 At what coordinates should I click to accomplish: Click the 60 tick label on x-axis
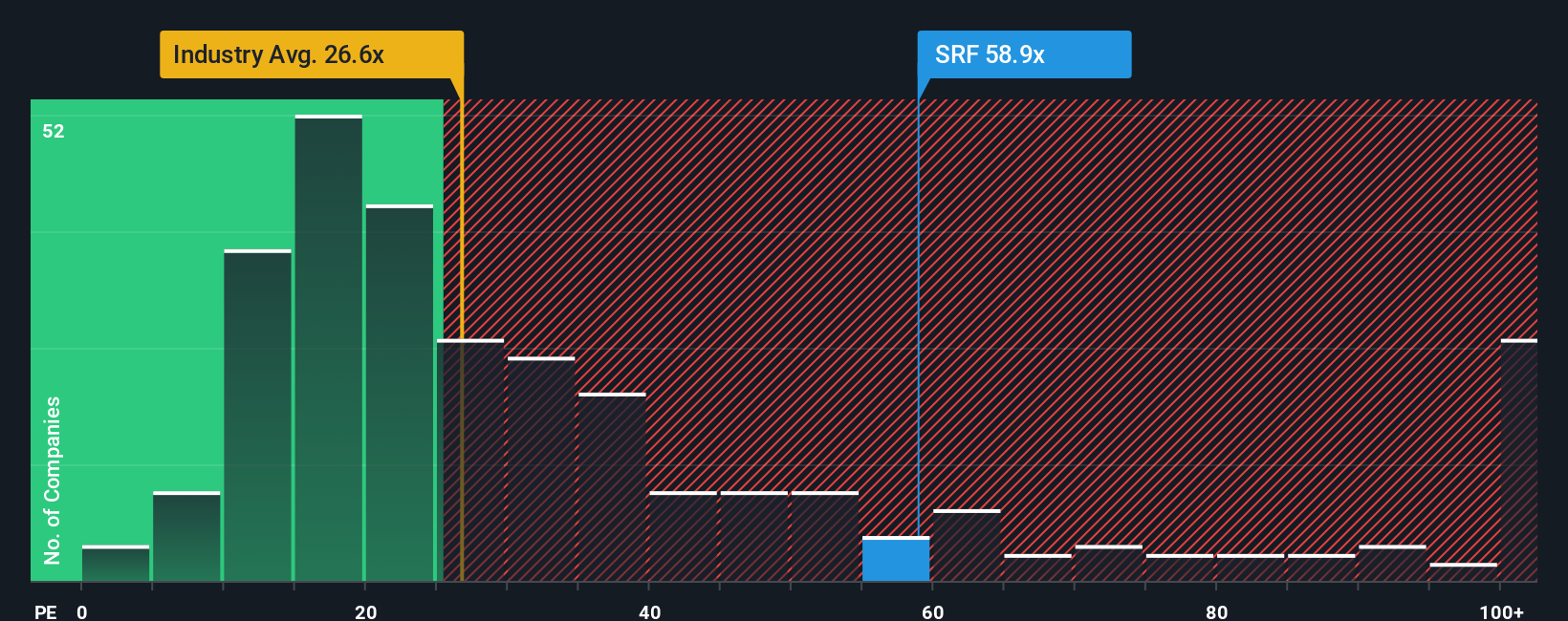tap(932, 611)
